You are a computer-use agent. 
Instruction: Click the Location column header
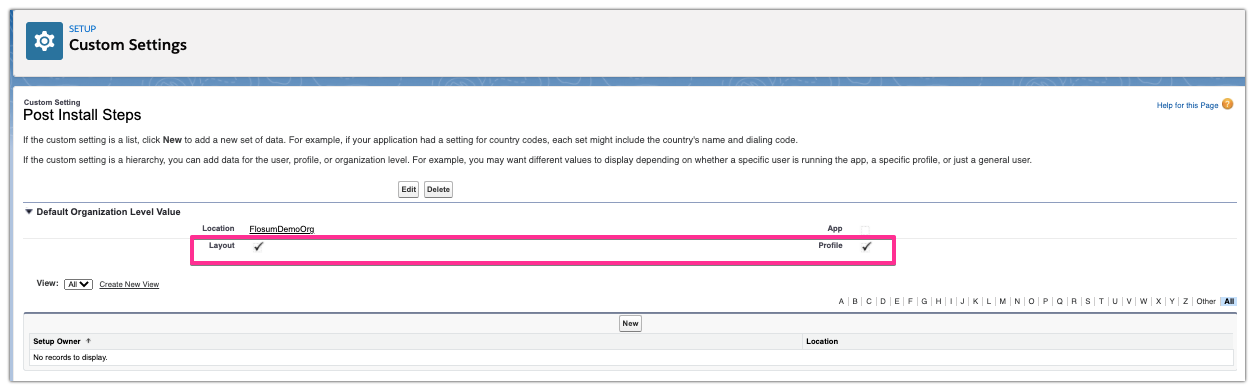tap(822, 341)
